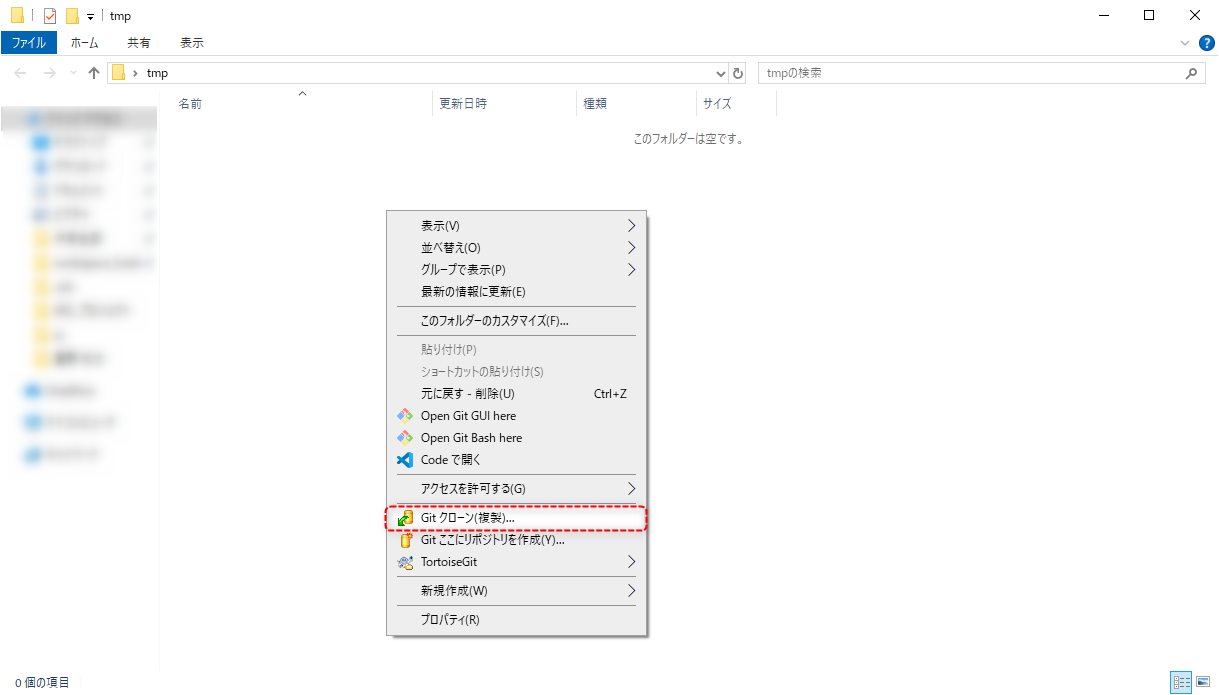
Task: Expand TortoiseGit submenu arrow
Action: [x=631, y=562]
